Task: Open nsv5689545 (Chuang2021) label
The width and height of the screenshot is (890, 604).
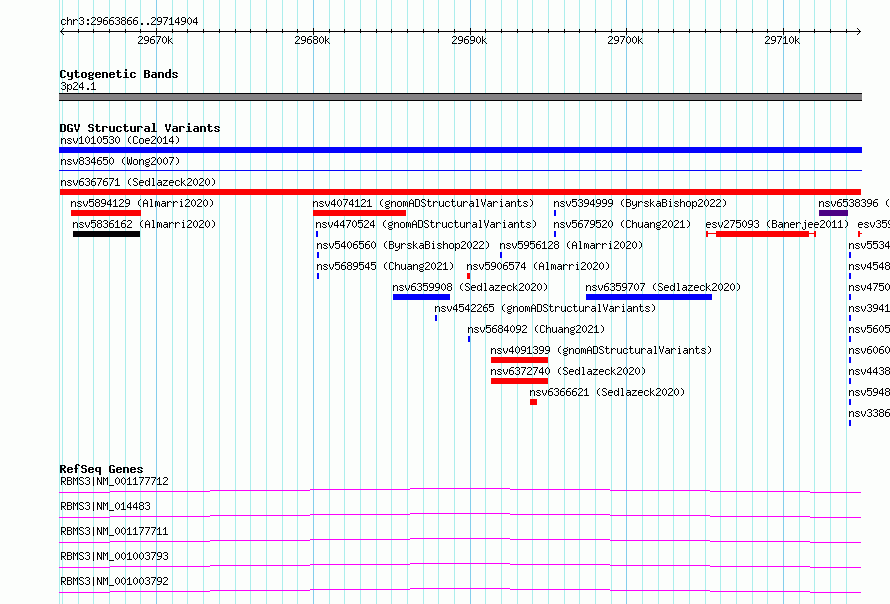Action: pos(385,266)
